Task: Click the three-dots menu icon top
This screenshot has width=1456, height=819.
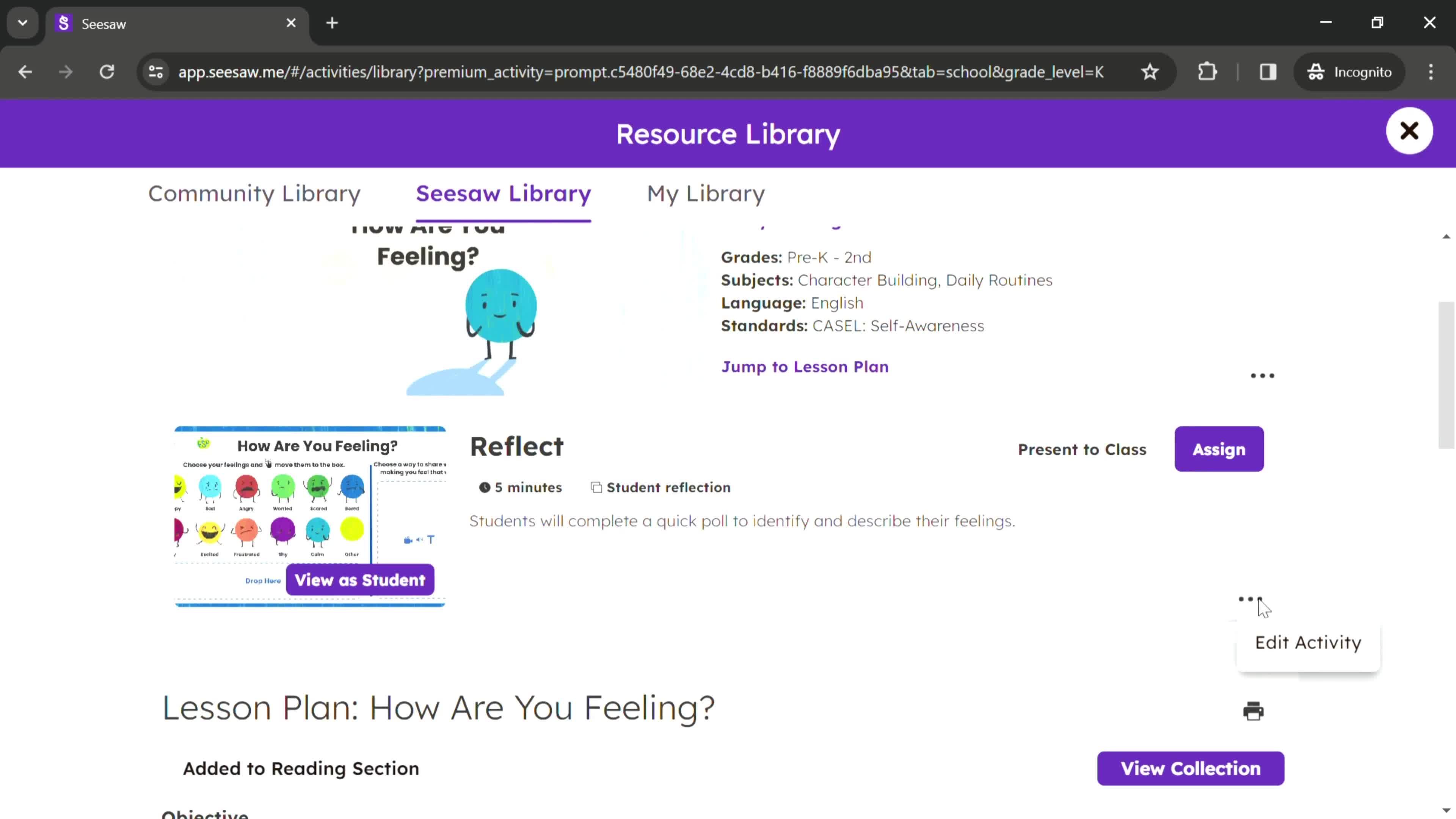Action: (1263, 375)
